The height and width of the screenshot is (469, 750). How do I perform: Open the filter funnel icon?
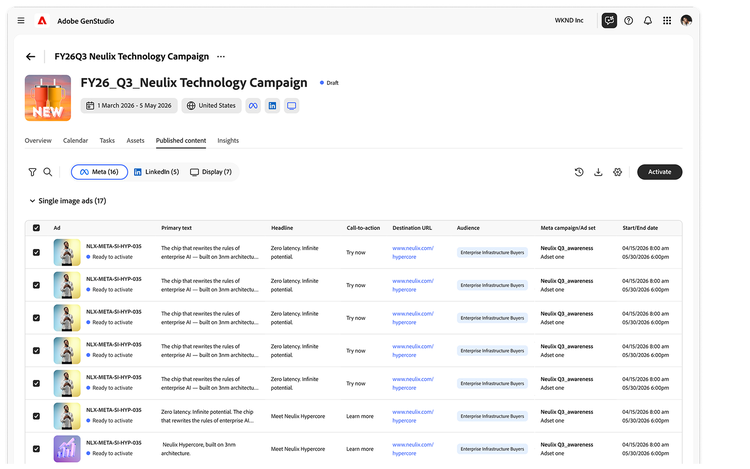click(32, 172)
